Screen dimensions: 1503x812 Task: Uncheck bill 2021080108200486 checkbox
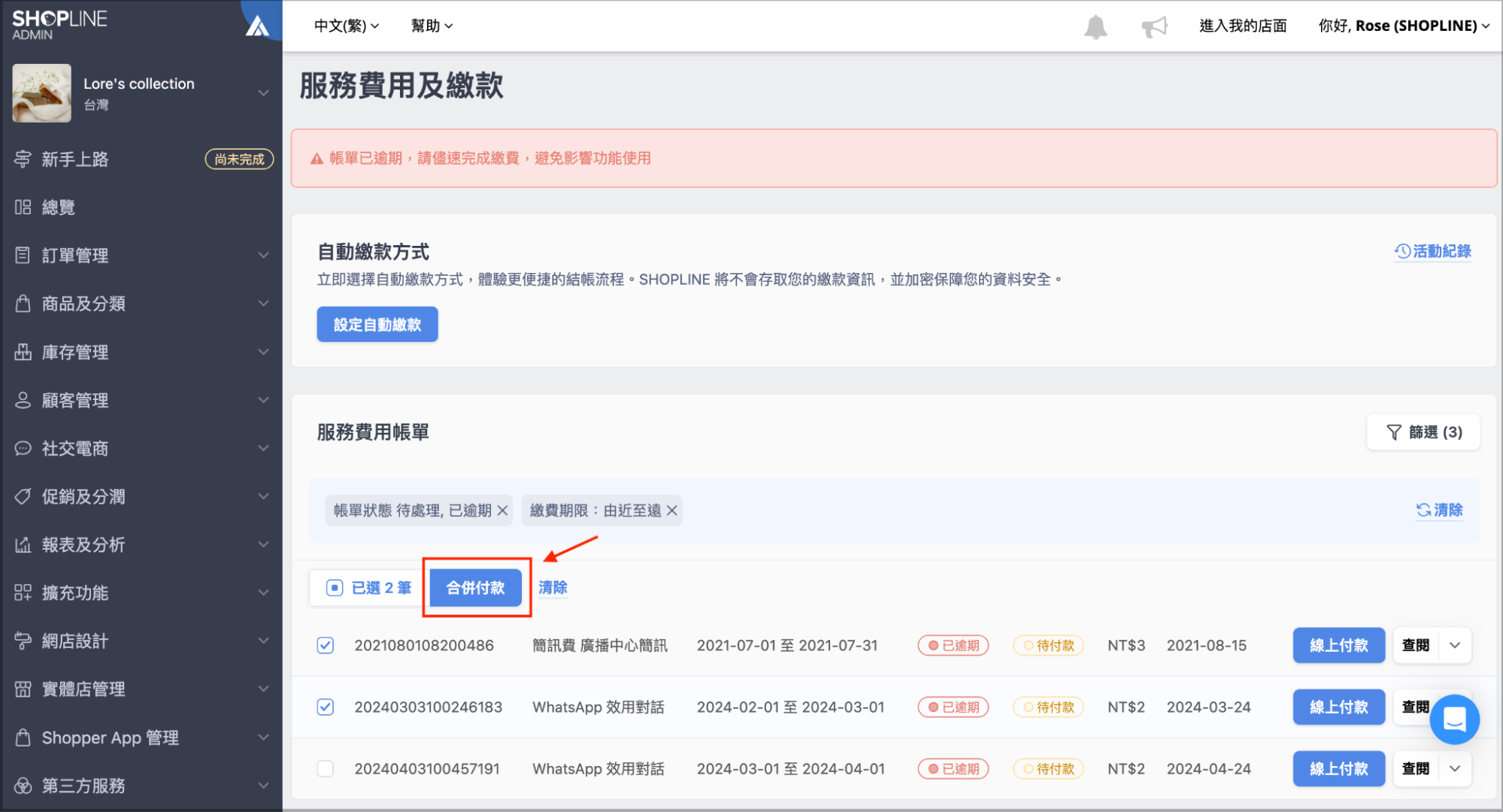click(x=326, y=645)
